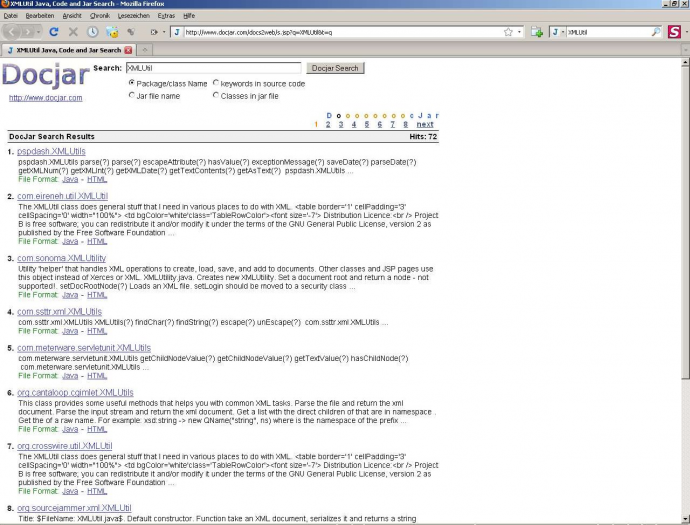Go to results page 8

pos(405,125)
